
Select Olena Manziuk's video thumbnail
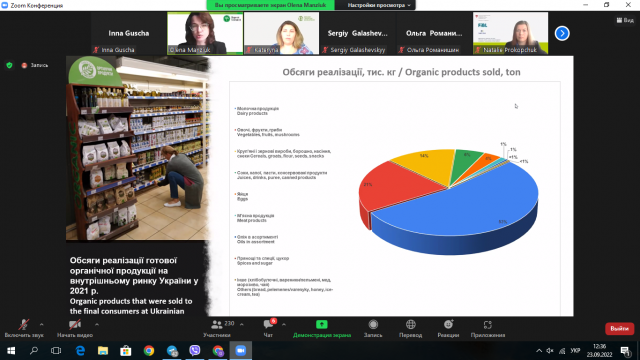205,33
